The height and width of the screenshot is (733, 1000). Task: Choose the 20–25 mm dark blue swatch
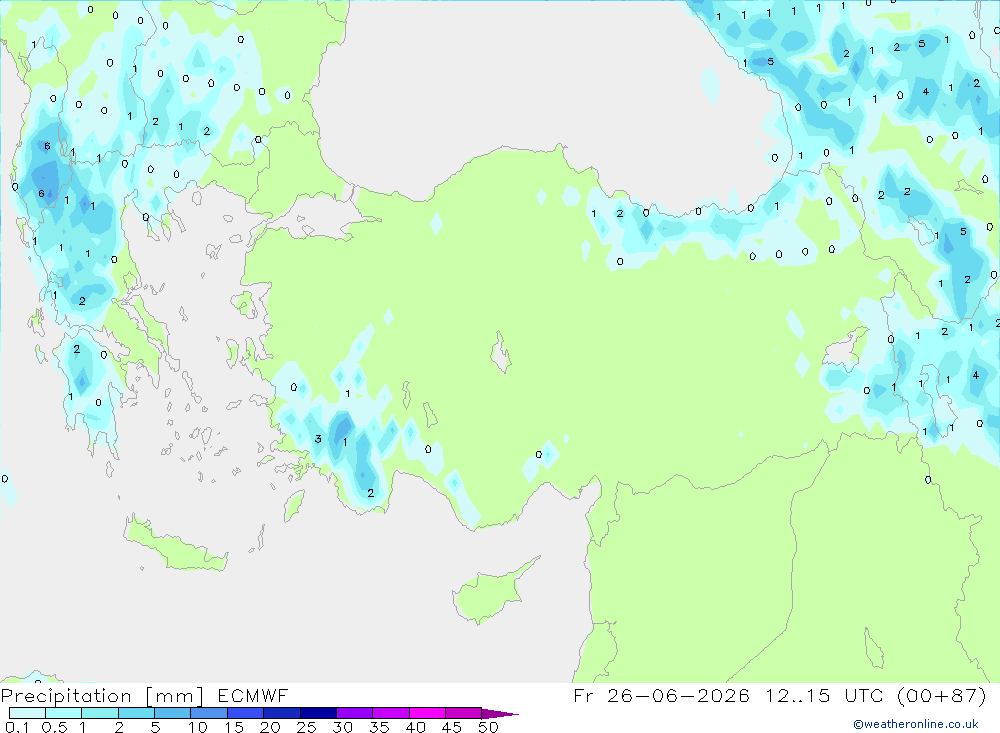[x=282, y=713]
